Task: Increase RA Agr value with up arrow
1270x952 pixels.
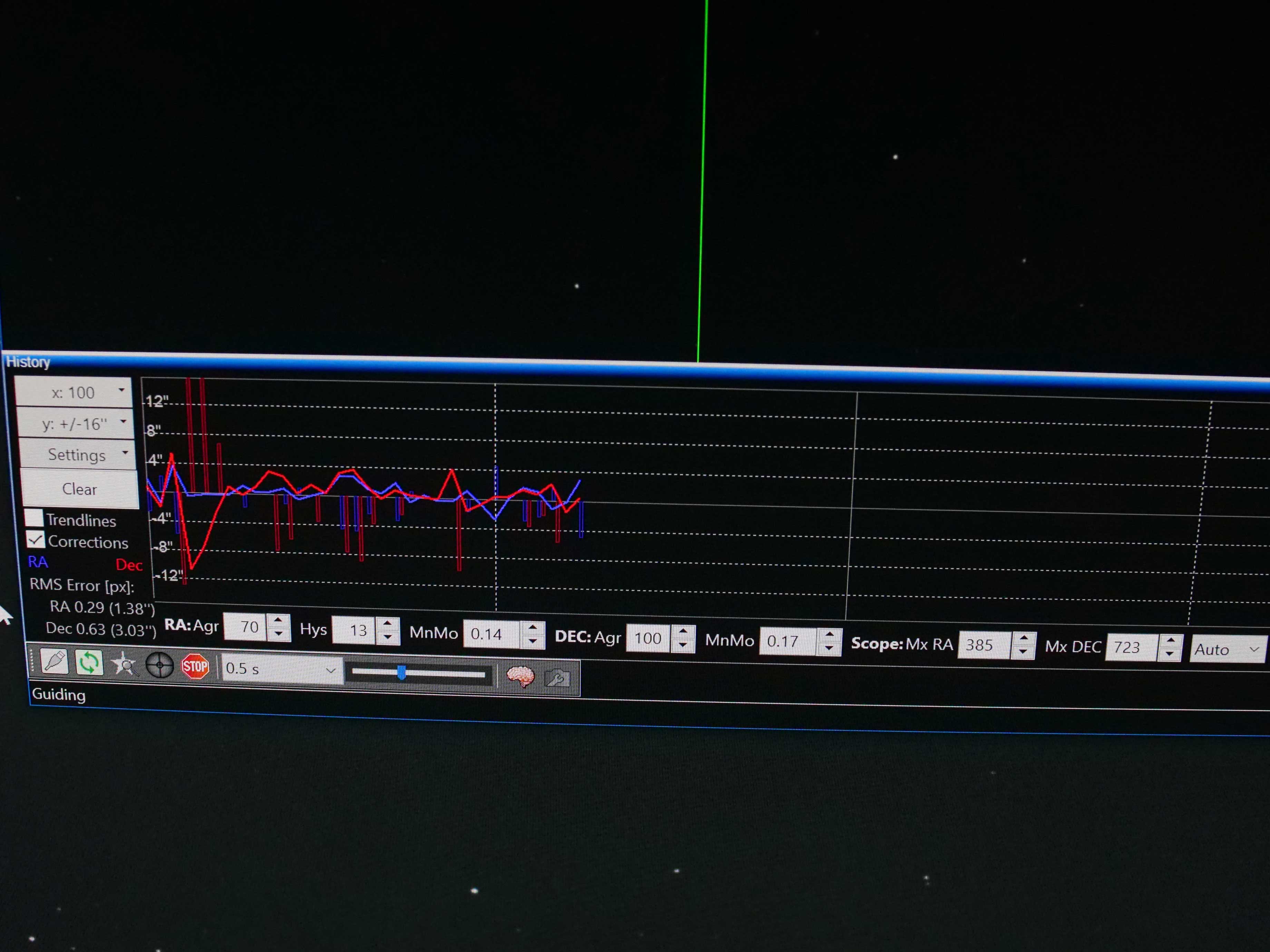Action: pyautogui.click(x=279, y=620)
